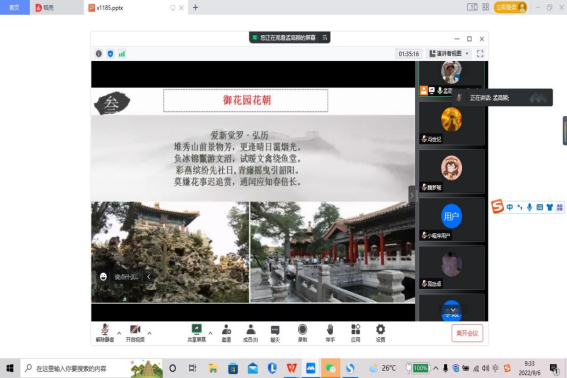Open Sogou skin shirt icon
The width and height of the screenshot is (567, 378).
coord(550,207)
